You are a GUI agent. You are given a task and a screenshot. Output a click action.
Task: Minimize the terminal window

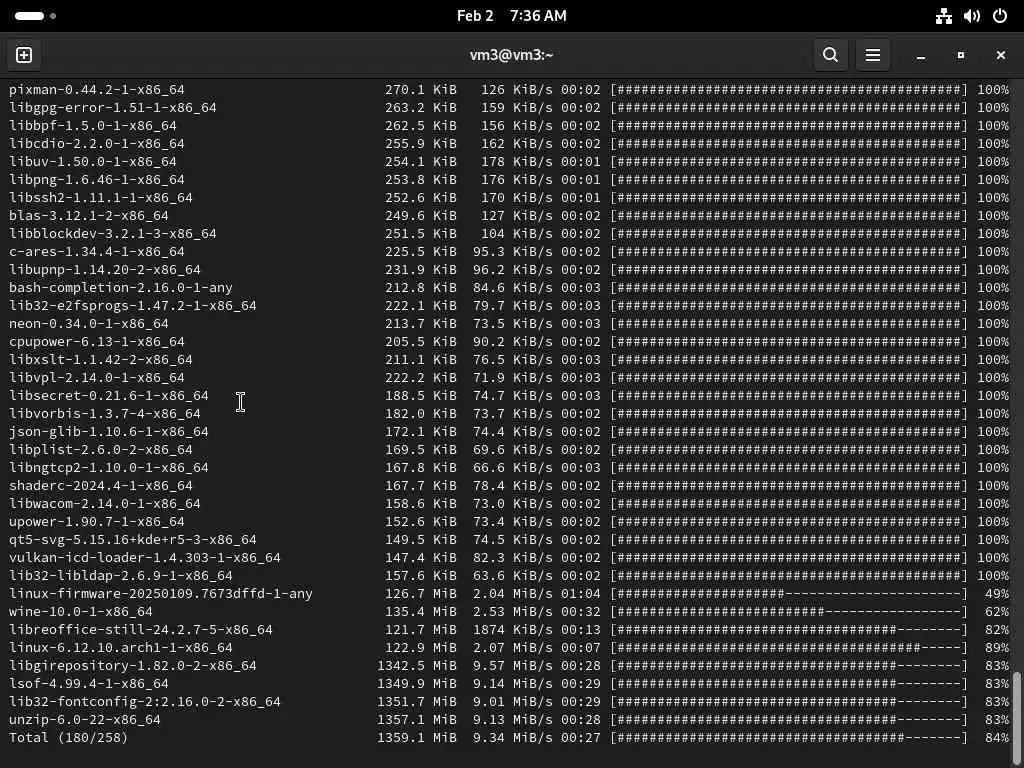pyautogui.click(x=921, y=56)
